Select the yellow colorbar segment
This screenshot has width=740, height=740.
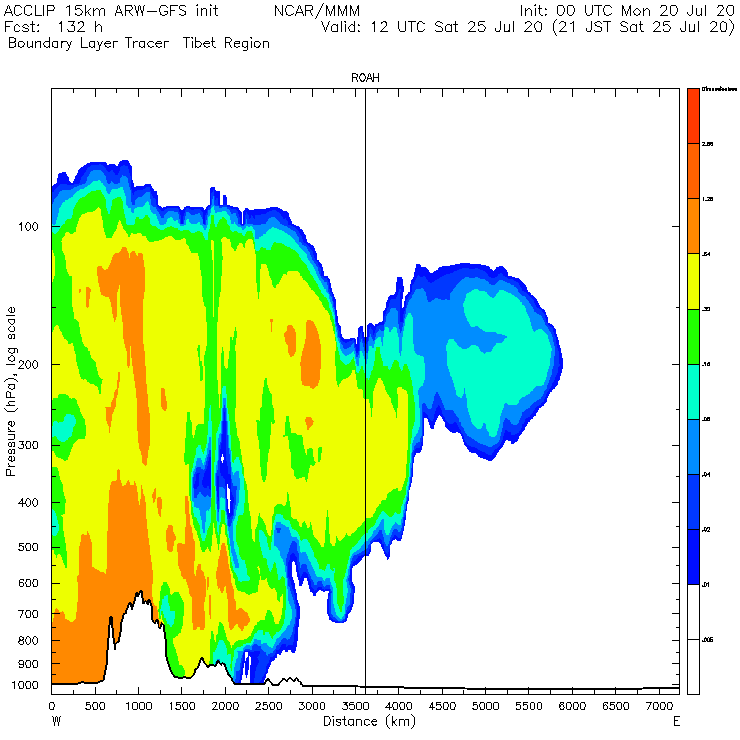[693, 281]
